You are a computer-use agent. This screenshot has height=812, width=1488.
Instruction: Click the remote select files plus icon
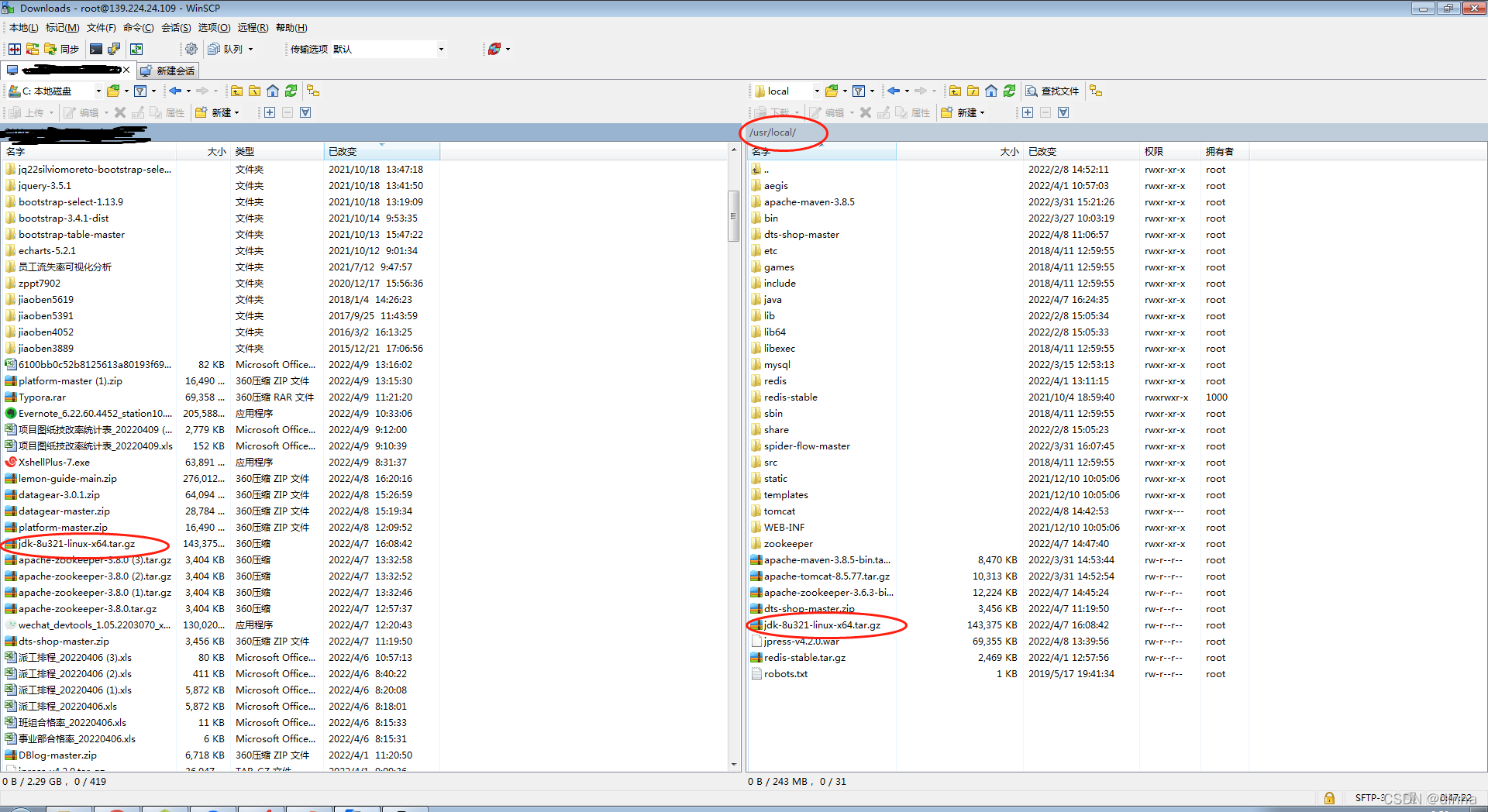[1028, 112]
